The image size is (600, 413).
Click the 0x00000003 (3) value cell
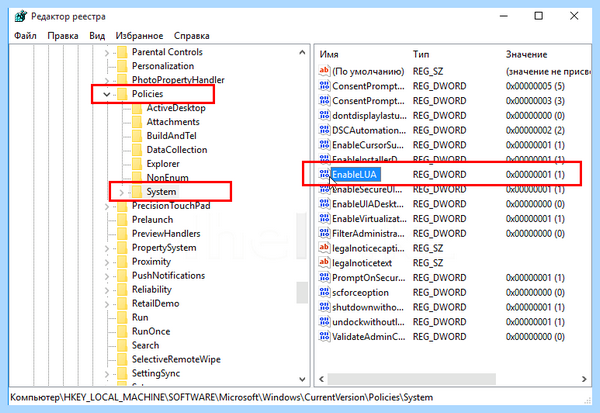[x=535, y=101]
